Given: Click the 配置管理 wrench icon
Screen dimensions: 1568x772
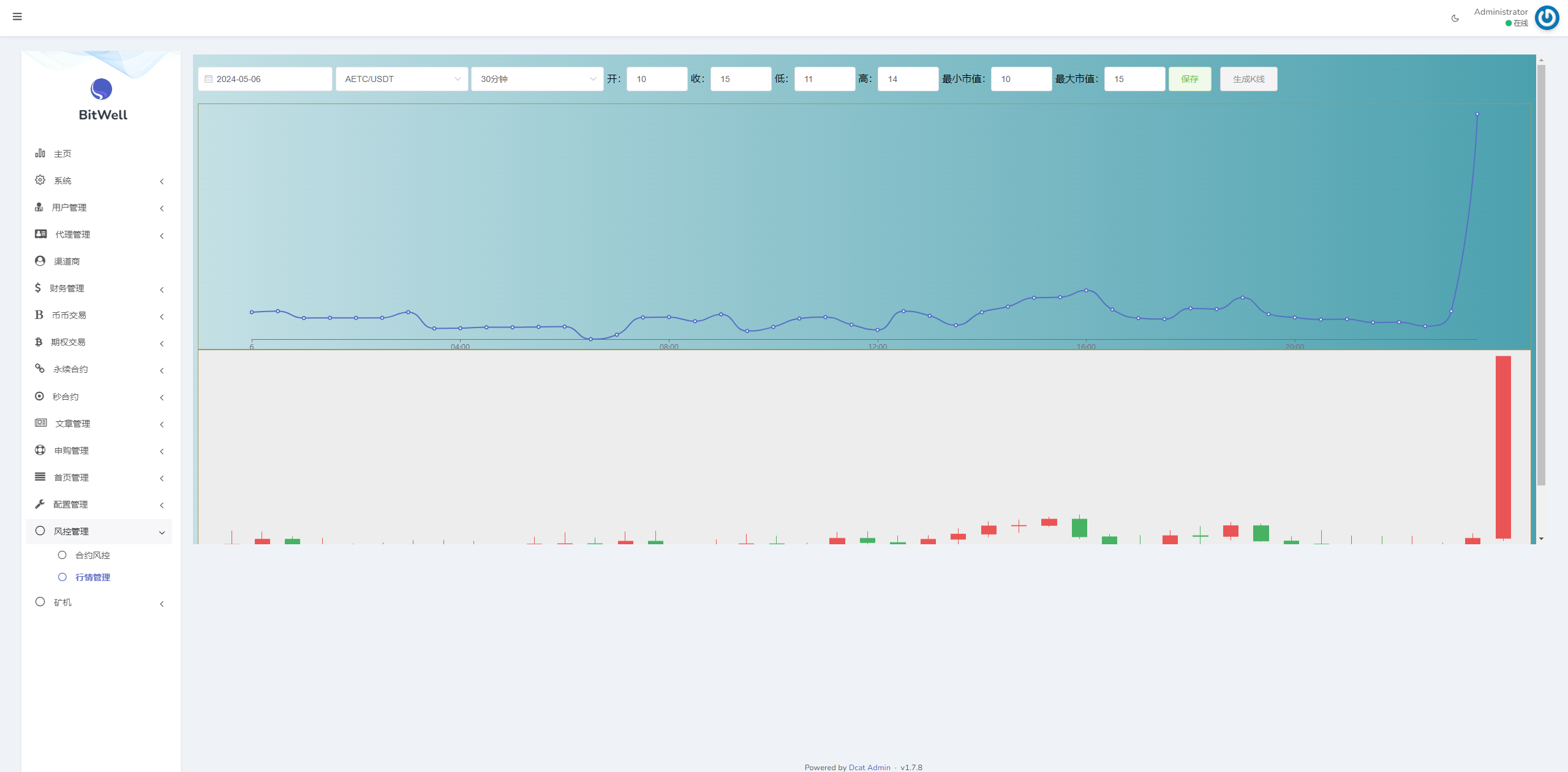Looking at the screenshot, I should (x=40, y=504).
